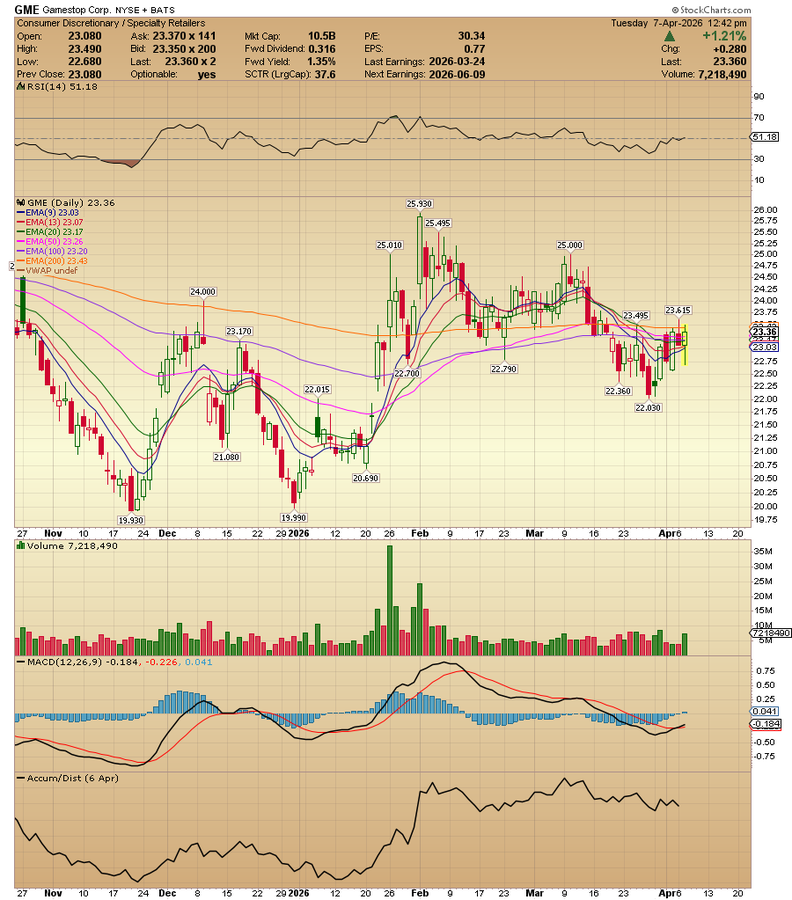Image resolution: width=792 pixels, height=900 pixels.
Task: Click the Ask quote 23.370 x 141
Action: (184, 36)
